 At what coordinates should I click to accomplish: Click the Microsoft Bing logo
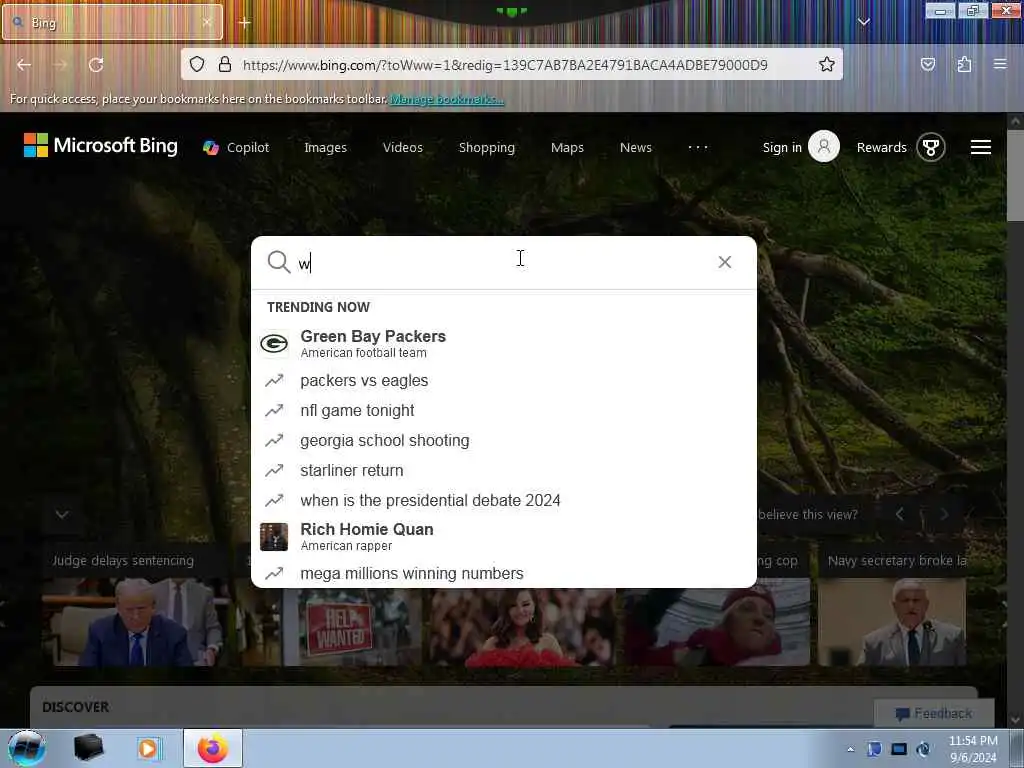(101, 146)
